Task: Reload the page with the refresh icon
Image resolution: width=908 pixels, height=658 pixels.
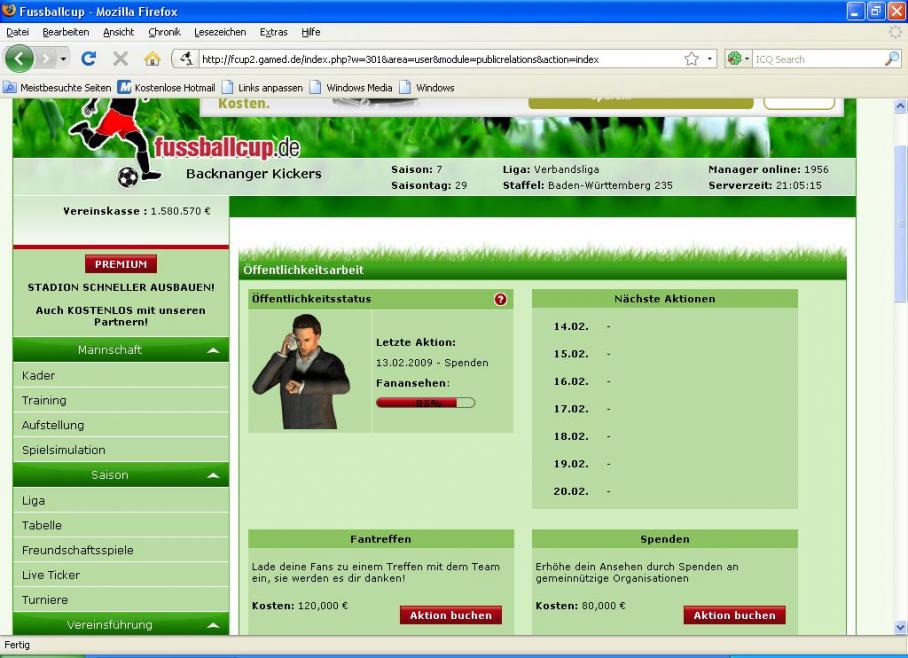Action: point(88,59)
